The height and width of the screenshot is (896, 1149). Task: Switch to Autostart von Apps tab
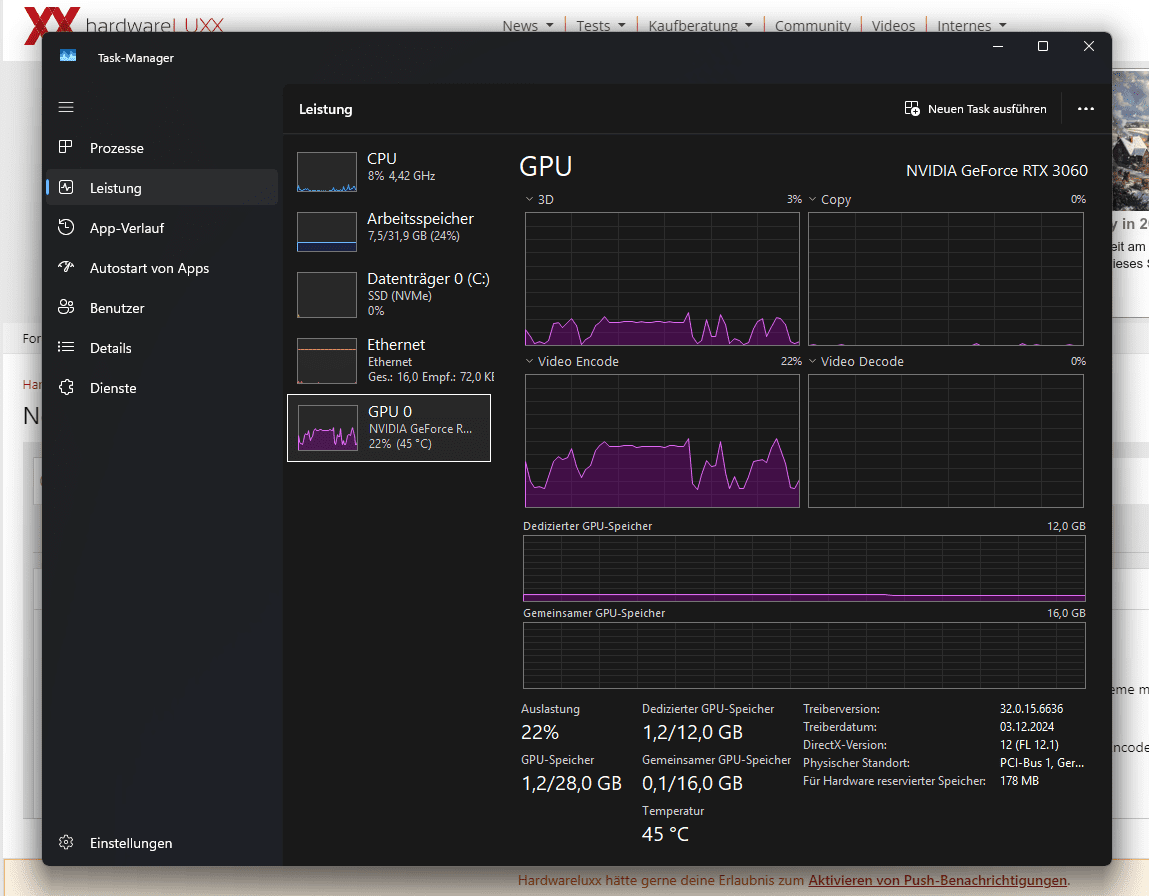pyautogui.click(x=149, y=268)
